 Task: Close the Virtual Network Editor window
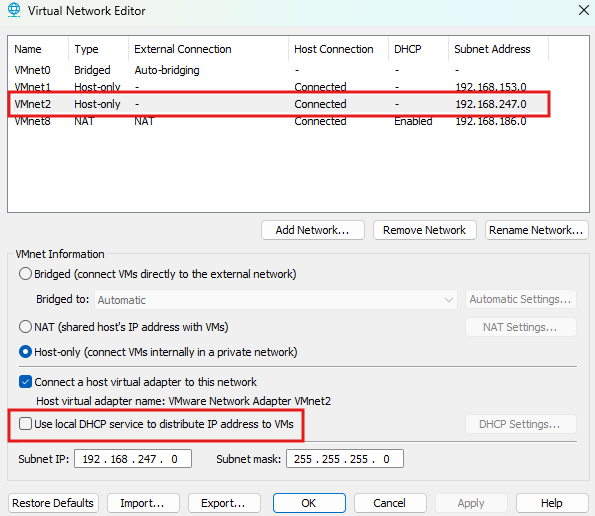coord(584,10)
